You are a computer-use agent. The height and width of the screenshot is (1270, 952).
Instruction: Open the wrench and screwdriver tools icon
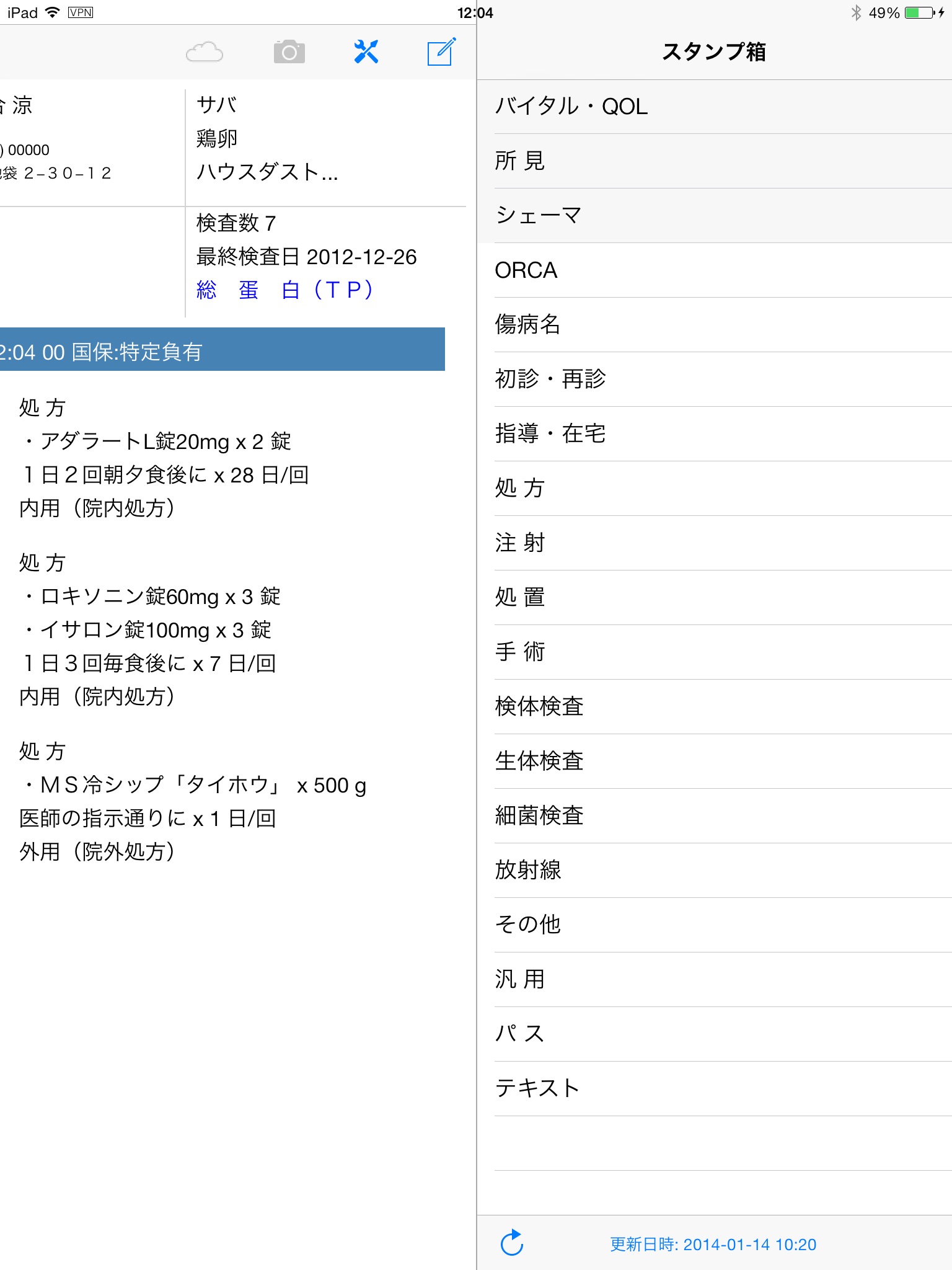(366, 52)
